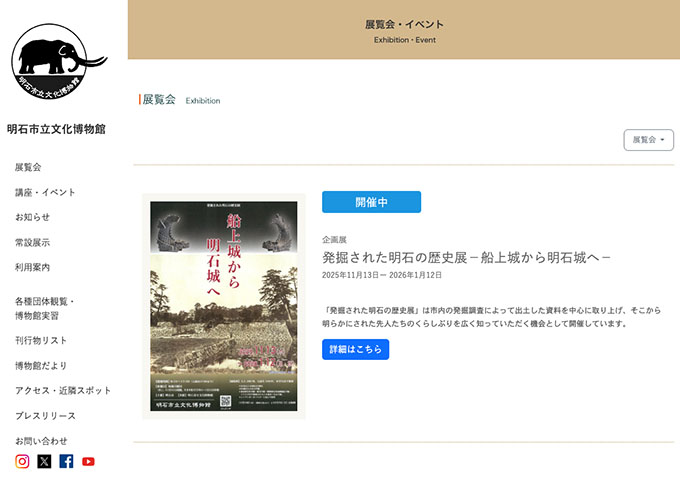The width and height of the screenshot is (680, 480).
Task: Open 博物館だより link
Action: click(41, 366)
